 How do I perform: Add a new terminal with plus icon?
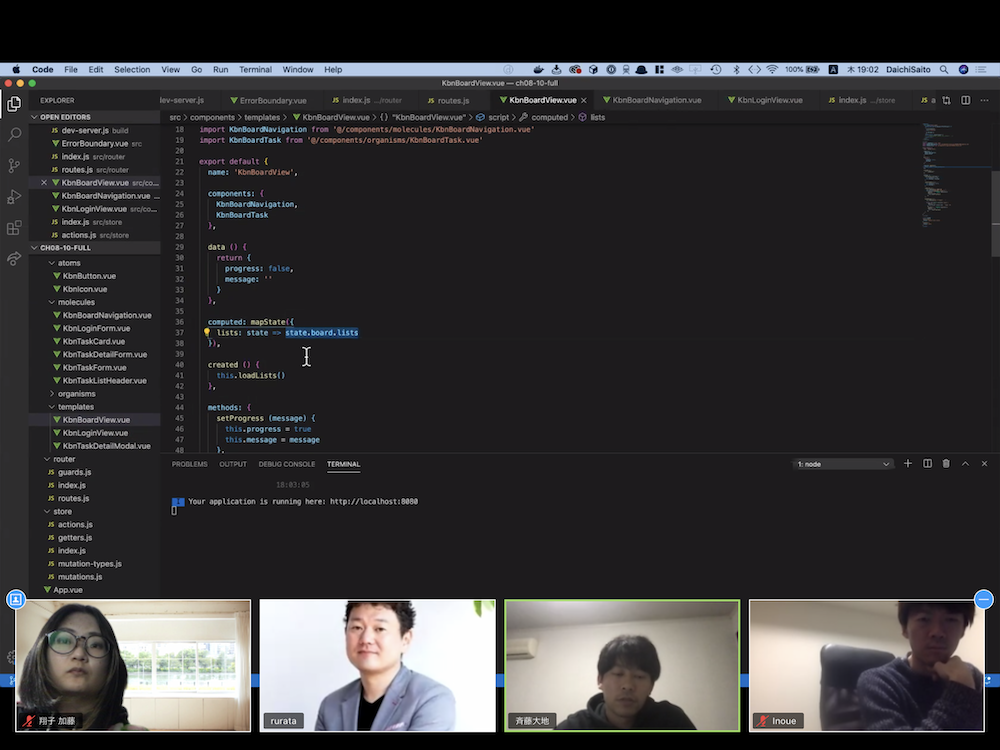[908, 464]
